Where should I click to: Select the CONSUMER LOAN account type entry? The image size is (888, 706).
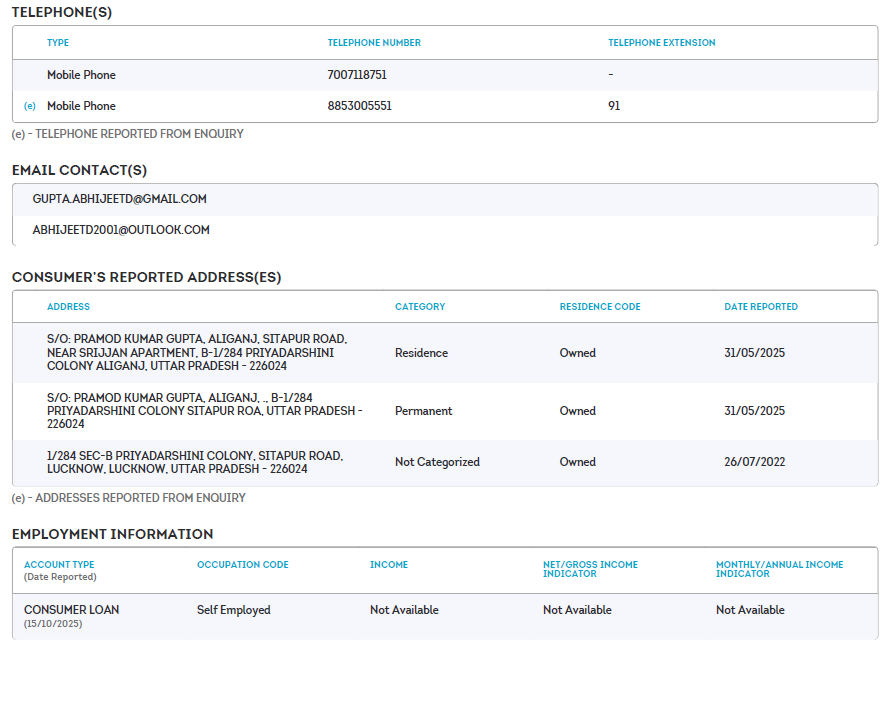pyautogui.click(x=71, y=610)
